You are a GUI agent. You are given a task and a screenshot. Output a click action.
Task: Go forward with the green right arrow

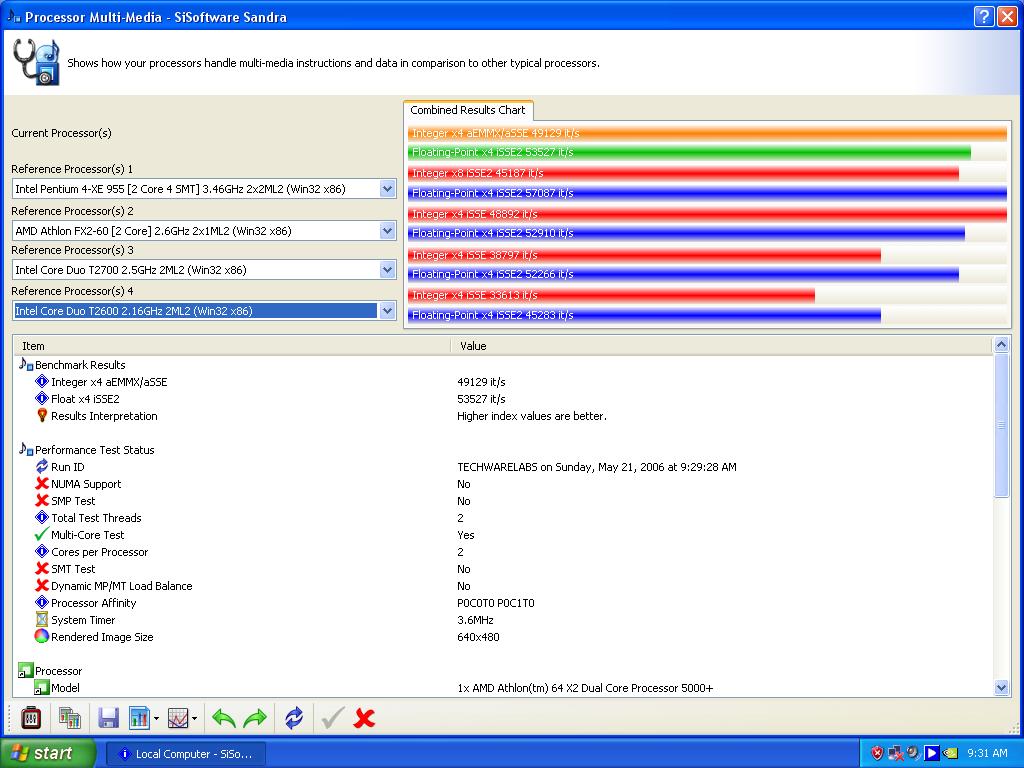255,718
